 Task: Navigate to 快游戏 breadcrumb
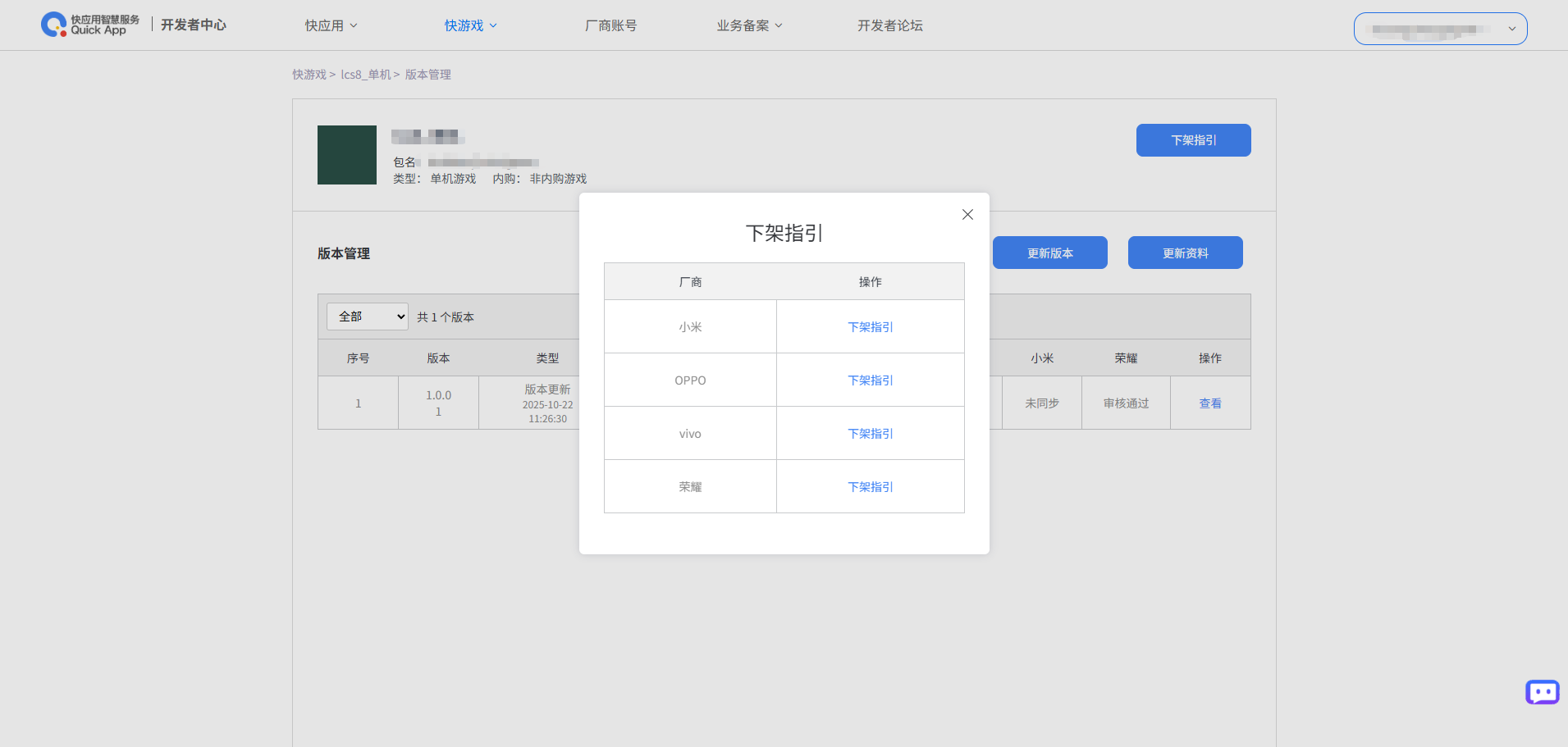[309, 75]
